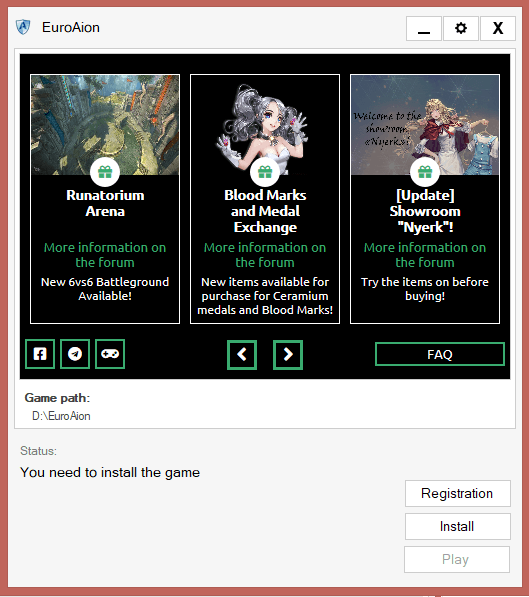Click gift icon on Runatorium Arena card

tap(105, 172)
